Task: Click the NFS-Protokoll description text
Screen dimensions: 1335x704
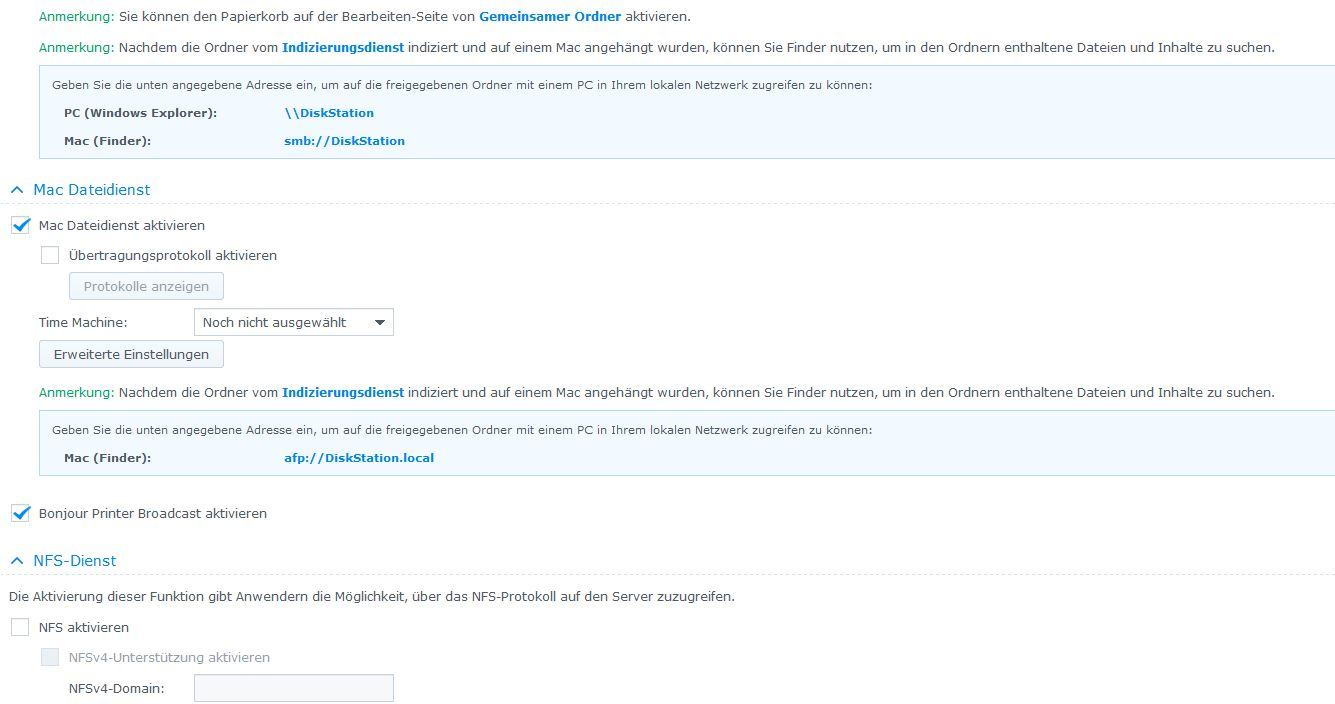Action: pos(371,597)
